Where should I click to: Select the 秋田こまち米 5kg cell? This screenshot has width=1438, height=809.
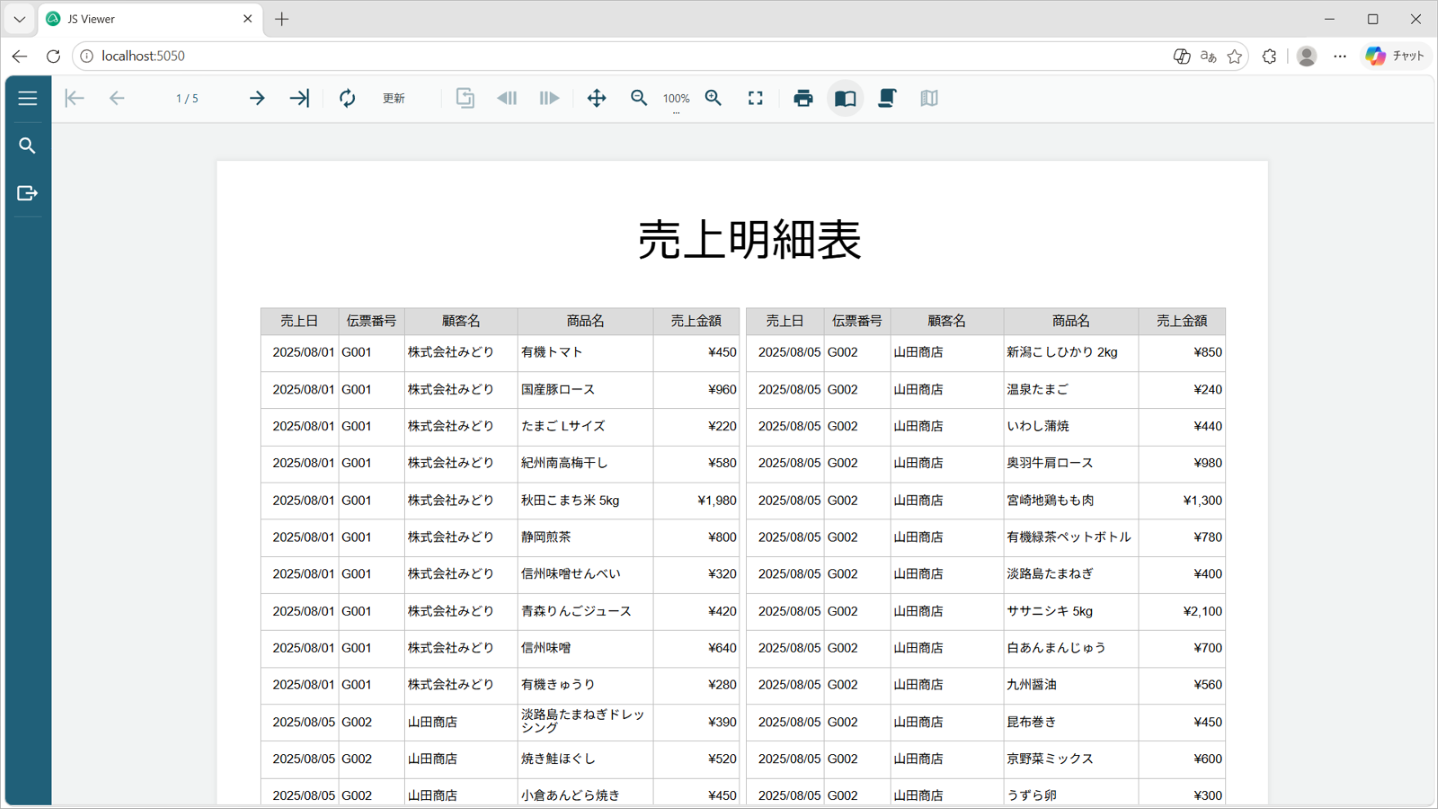tap(585, 501)
